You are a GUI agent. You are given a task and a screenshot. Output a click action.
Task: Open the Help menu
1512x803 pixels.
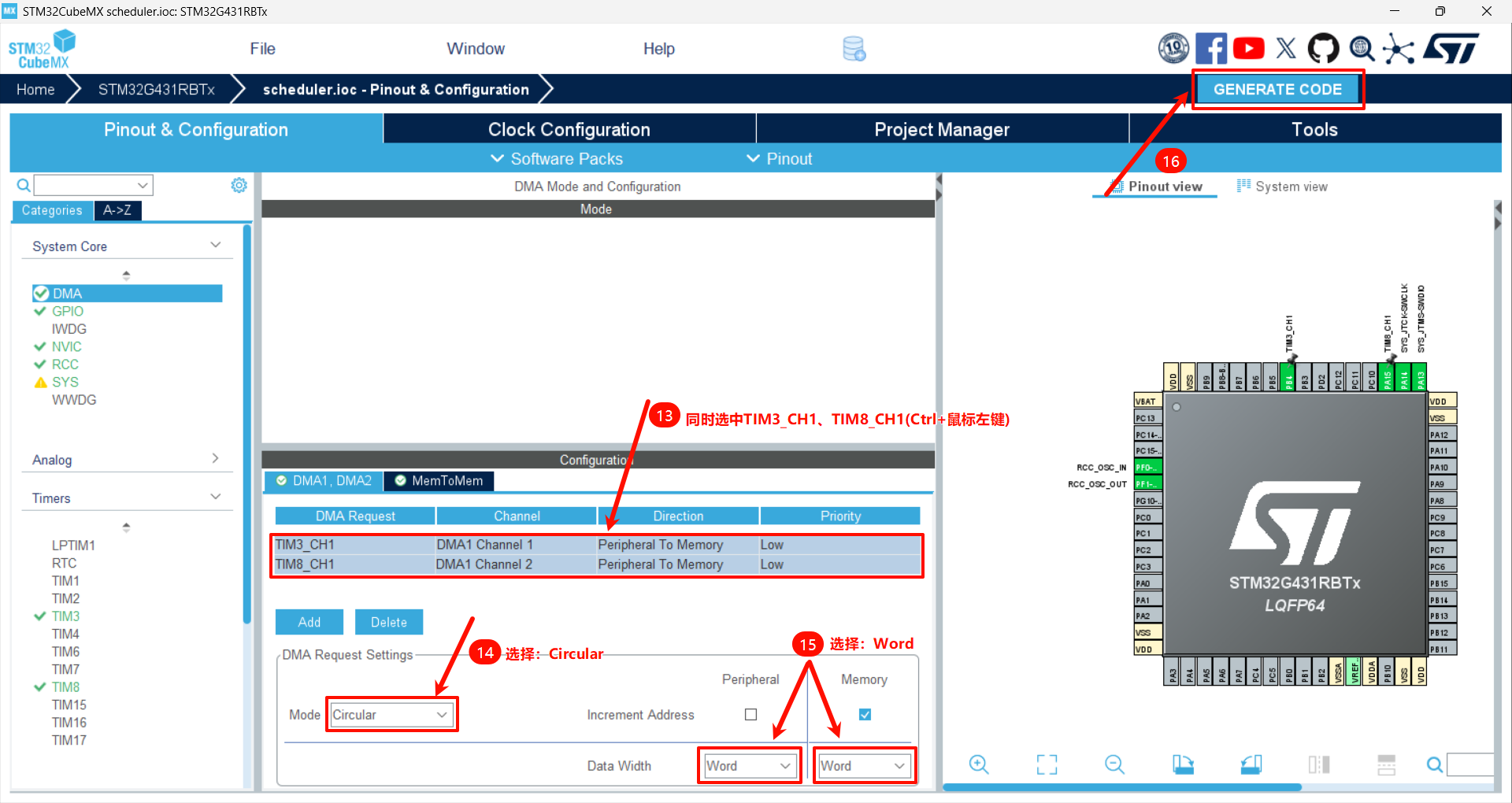pos(658,49)
